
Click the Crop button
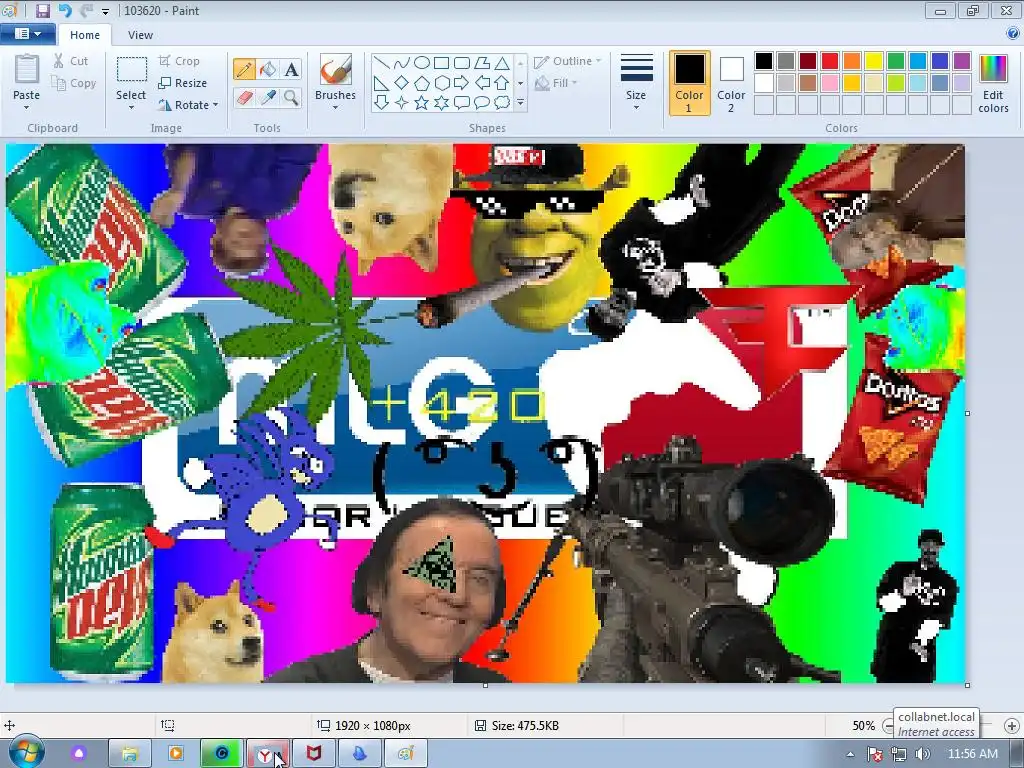[x=179, y=61]
